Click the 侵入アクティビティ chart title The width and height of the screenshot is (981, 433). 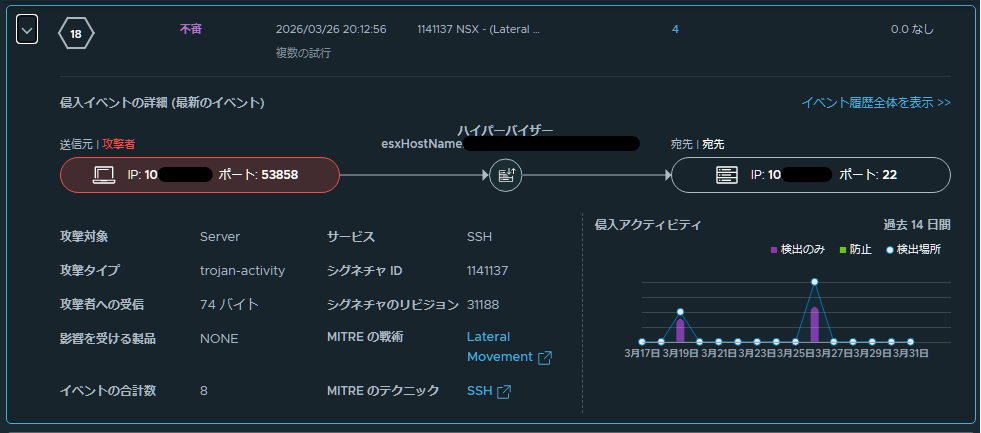point(648,225)
